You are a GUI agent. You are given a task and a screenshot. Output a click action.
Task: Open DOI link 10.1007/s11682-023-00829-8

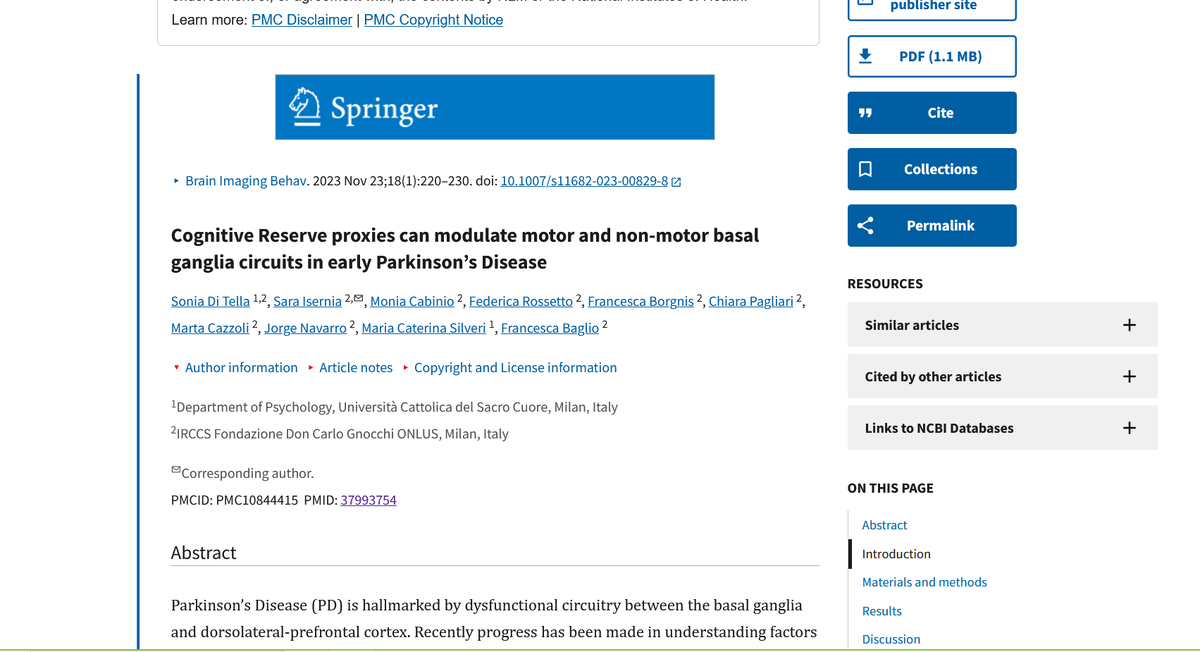point(584,181)
